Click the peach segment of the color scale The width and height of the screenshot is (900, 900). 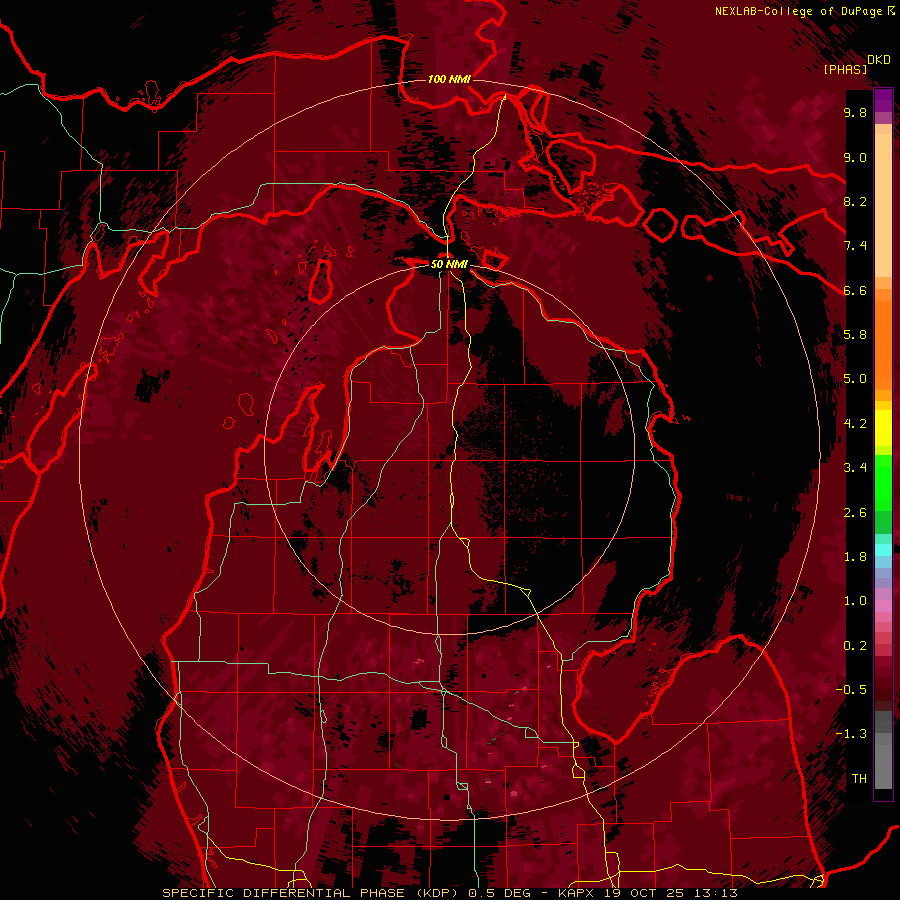[883, 205]
